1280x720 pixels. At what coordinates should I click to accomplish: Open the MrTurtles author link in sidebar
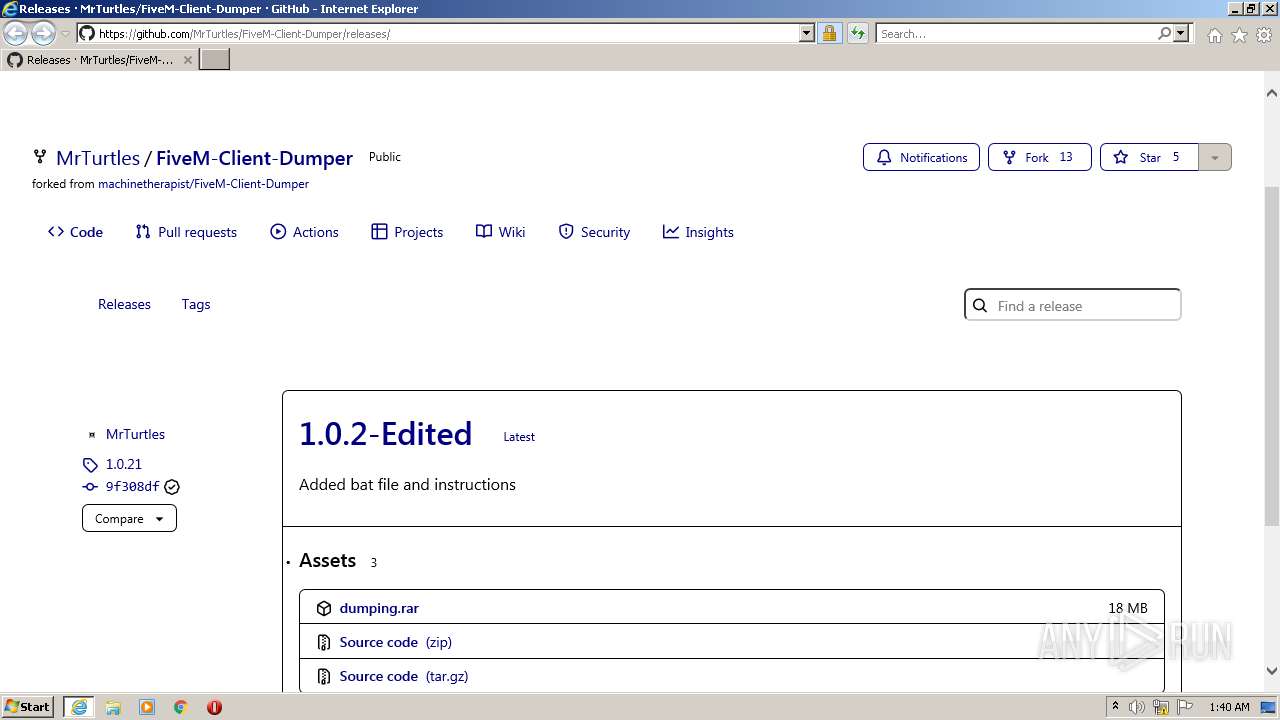pyautogui.click(x=135, y=434)
